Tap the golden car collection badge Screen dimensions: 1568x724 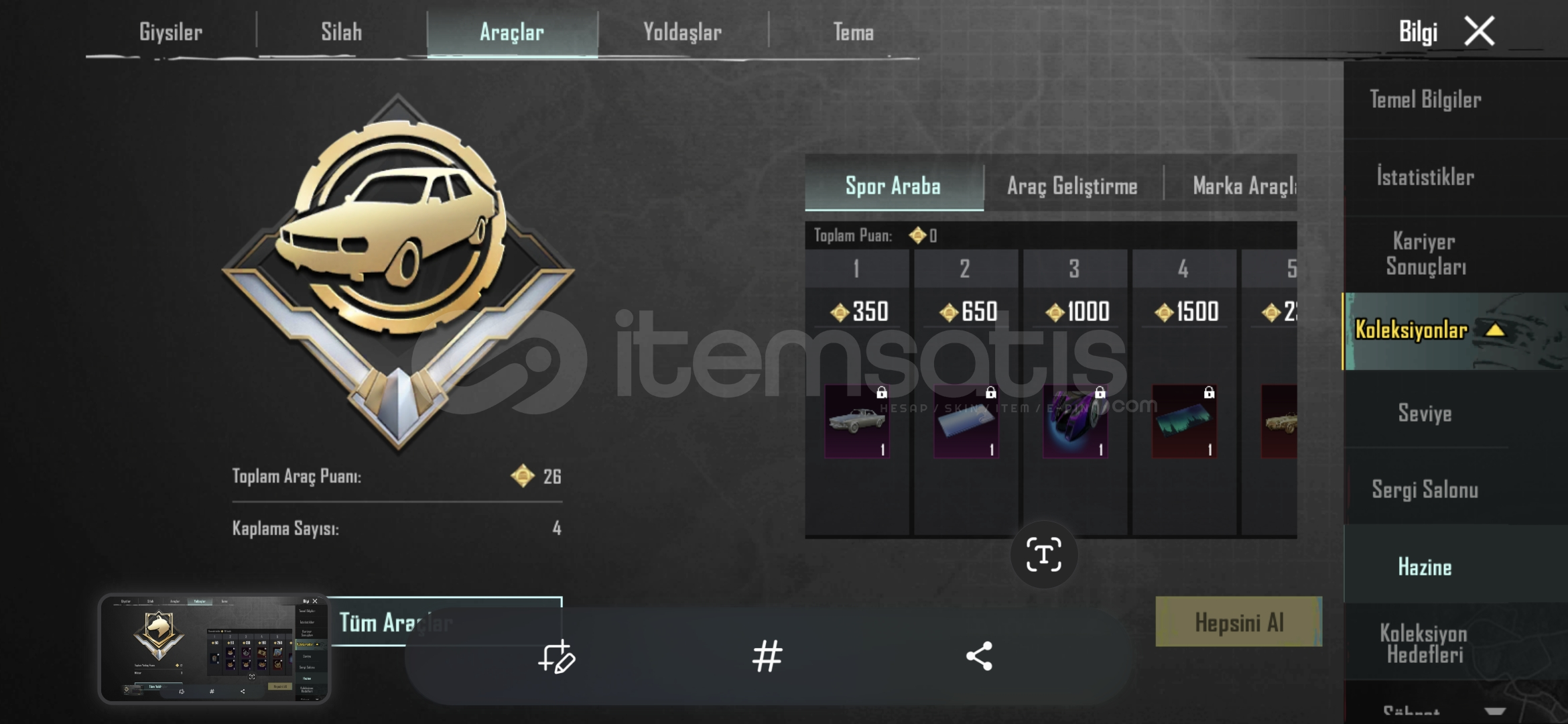coord(398,271)
